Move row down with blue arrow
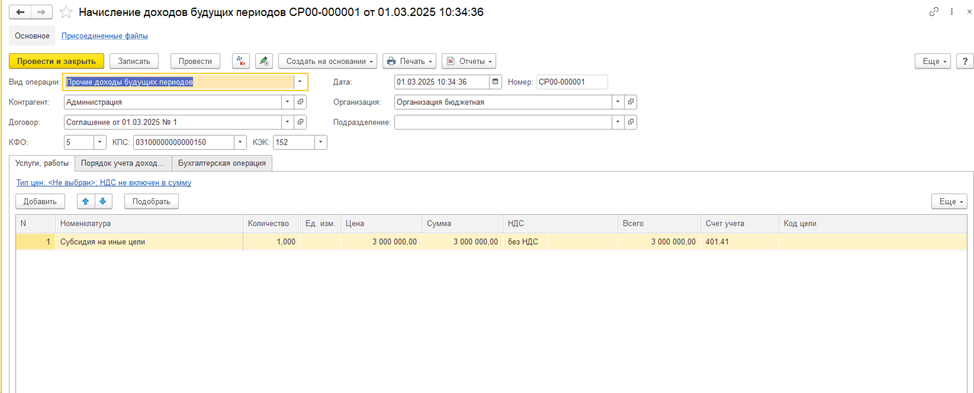974x393 pixels. 103,201
